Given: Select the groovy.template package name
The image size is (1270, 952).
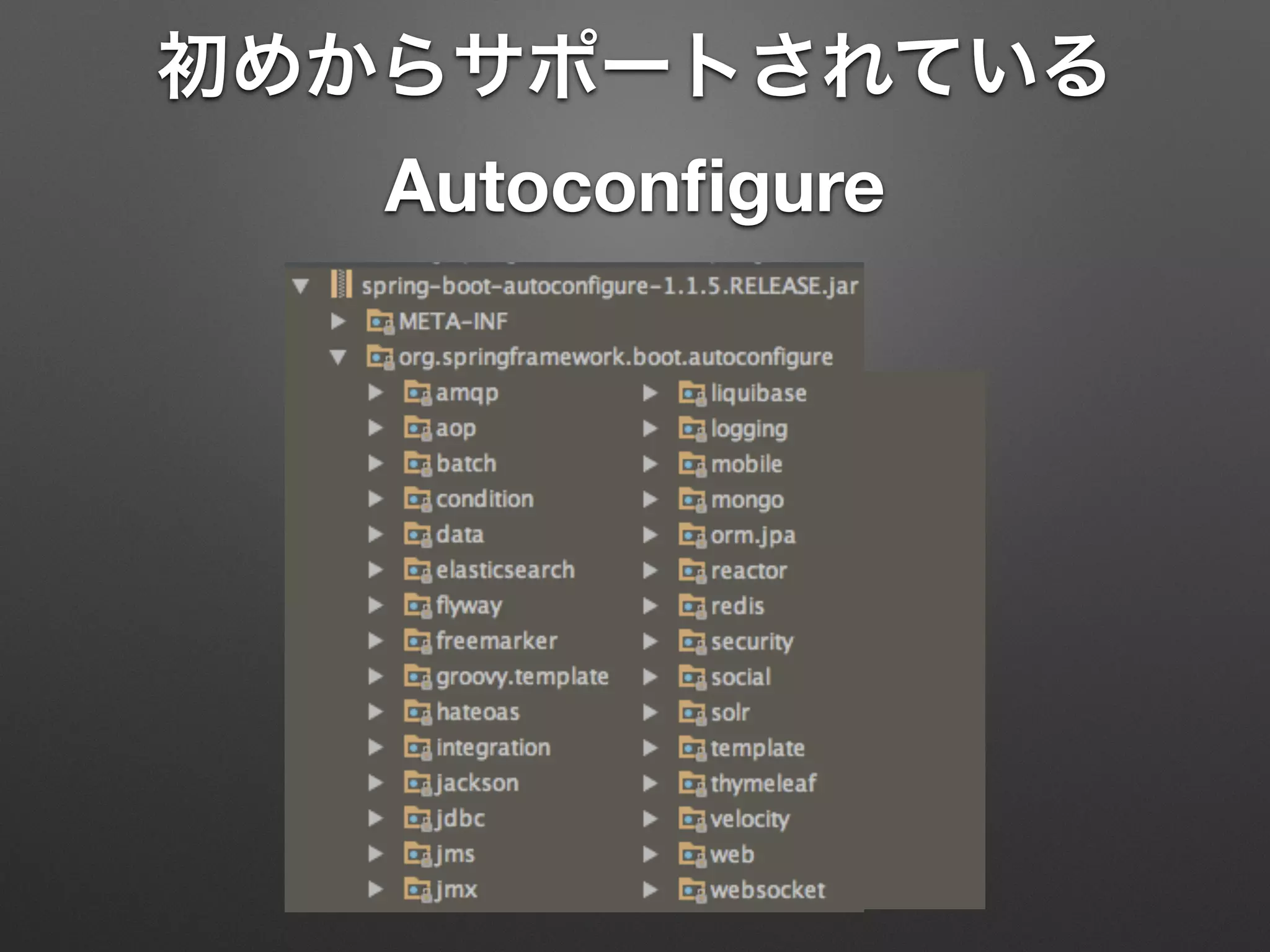Looking at the screenshot, I should pos(522,677).
